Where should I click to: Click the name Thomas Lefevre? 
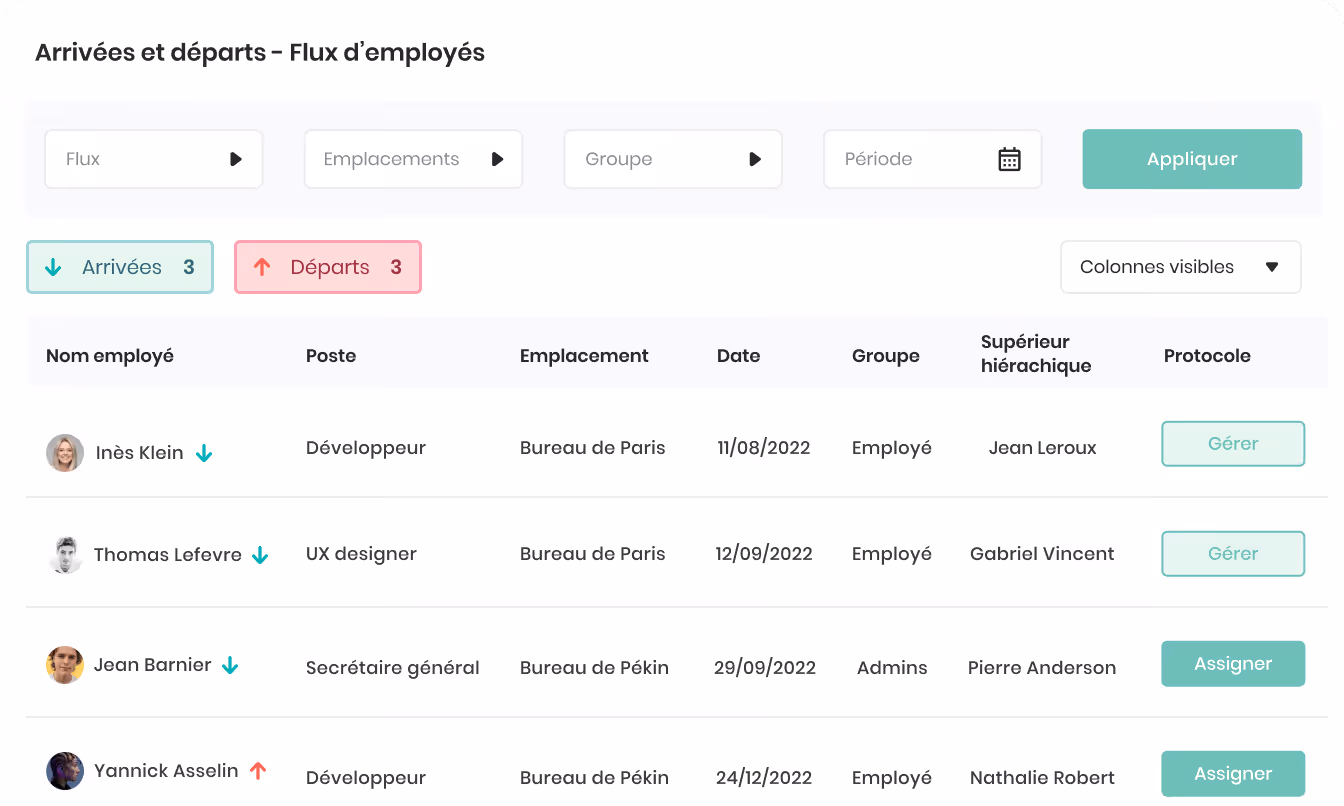(168, 555)
